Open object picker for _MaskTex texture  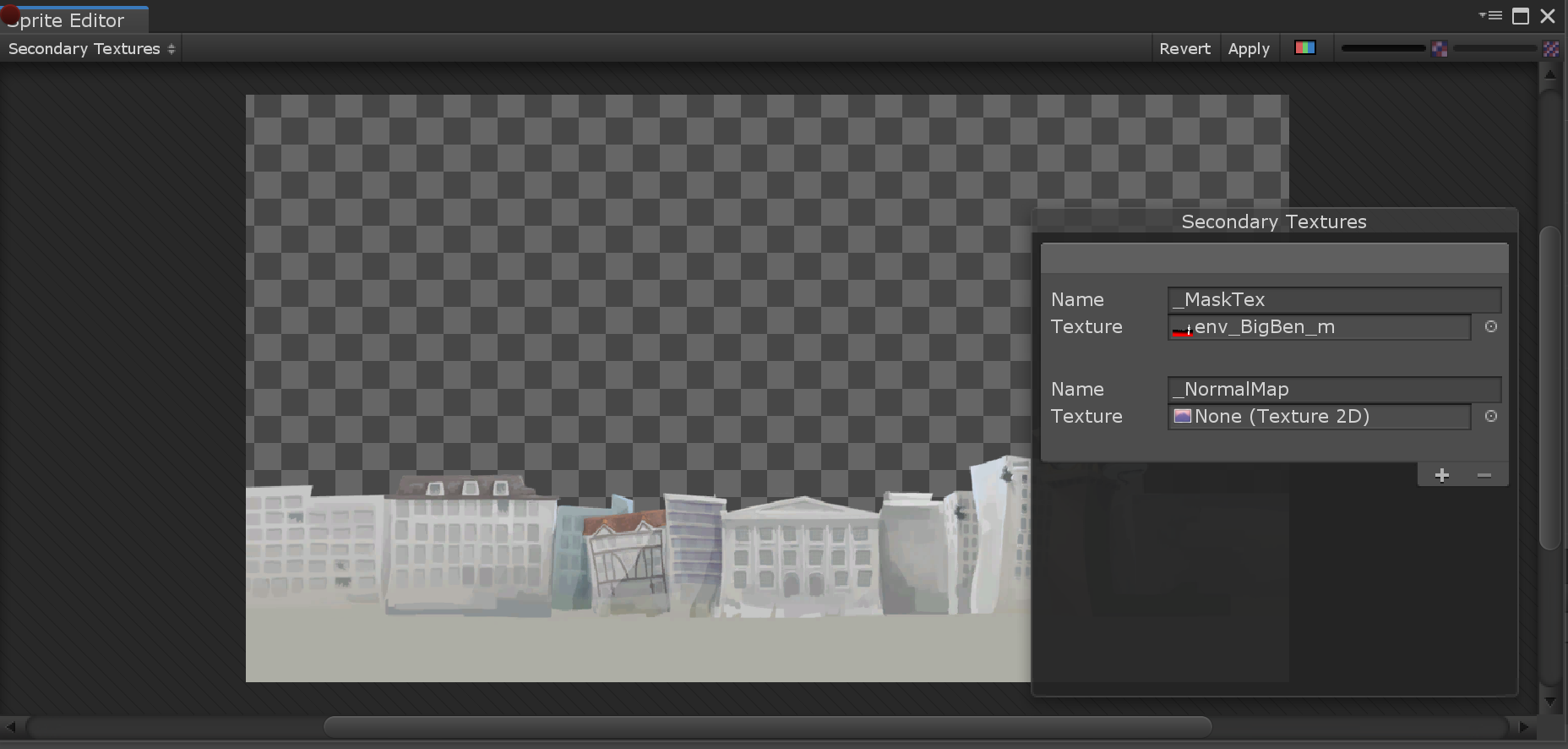coord(1491,327)
